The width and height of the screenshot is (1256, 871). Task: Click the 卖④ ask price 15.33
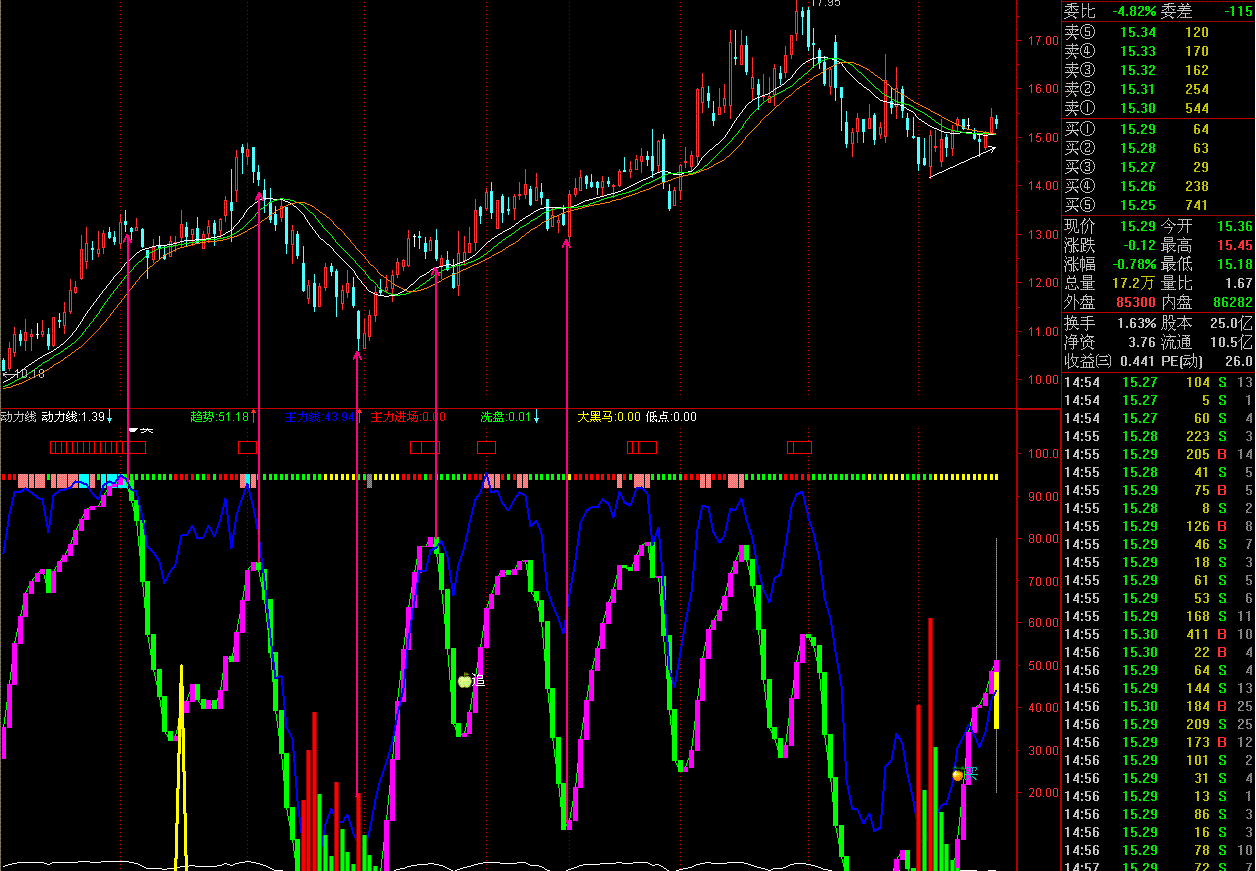(x=1138, y=51)
